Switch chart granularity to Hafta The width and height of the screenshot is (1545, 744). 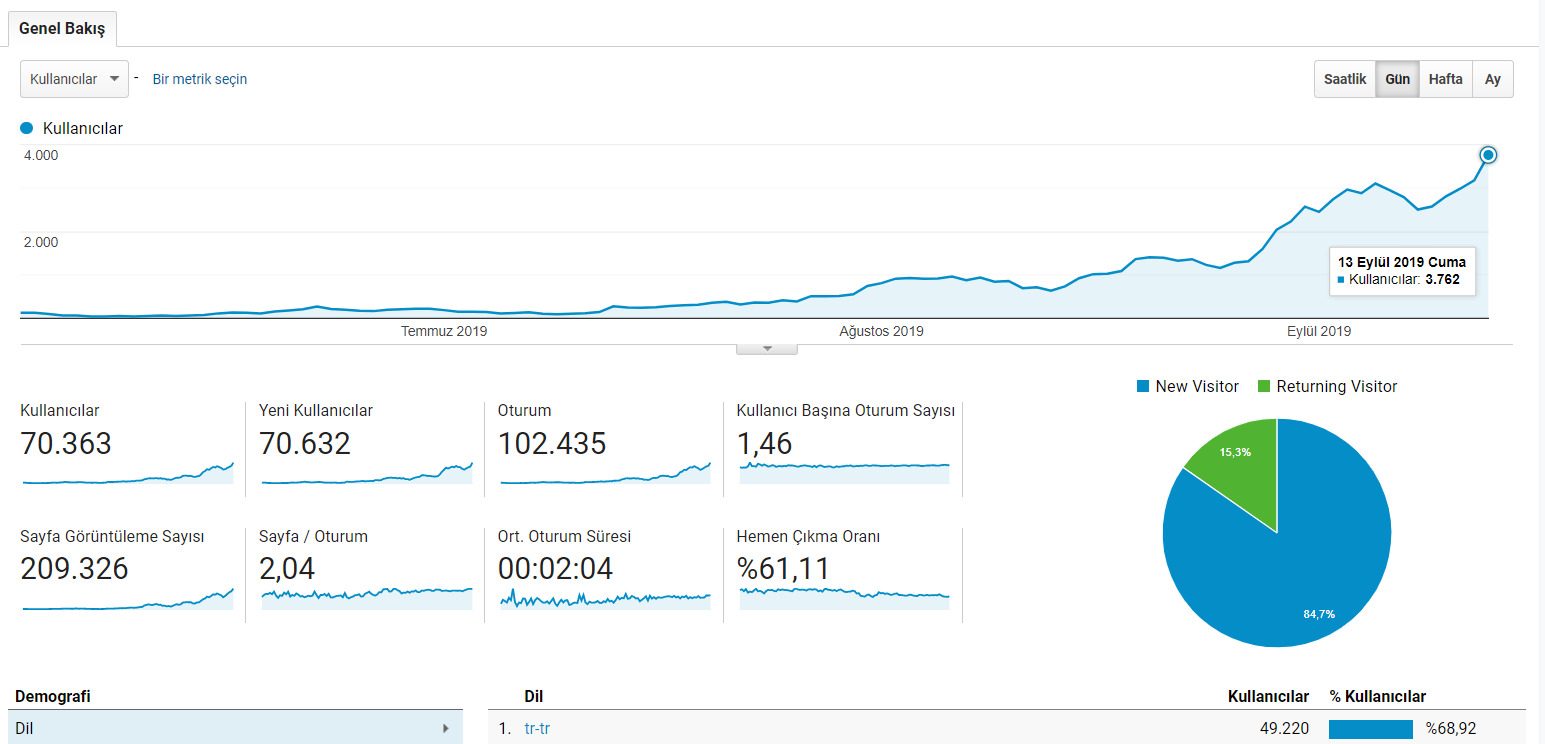point(1445,79)
